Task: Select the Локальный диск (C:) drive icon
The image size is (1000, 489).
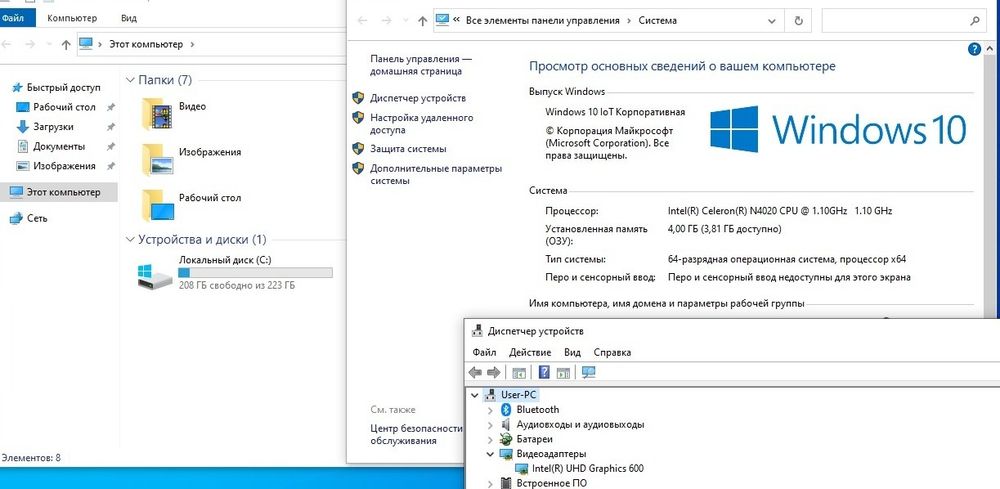Action: point(155,277)
